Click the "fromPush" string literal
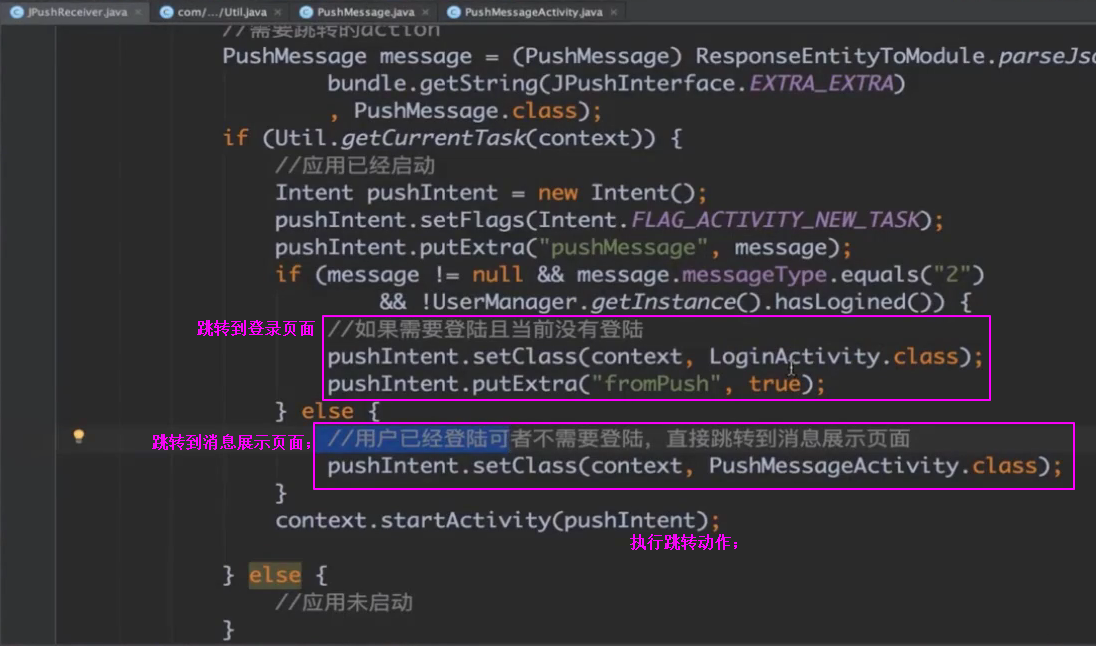 656,384
